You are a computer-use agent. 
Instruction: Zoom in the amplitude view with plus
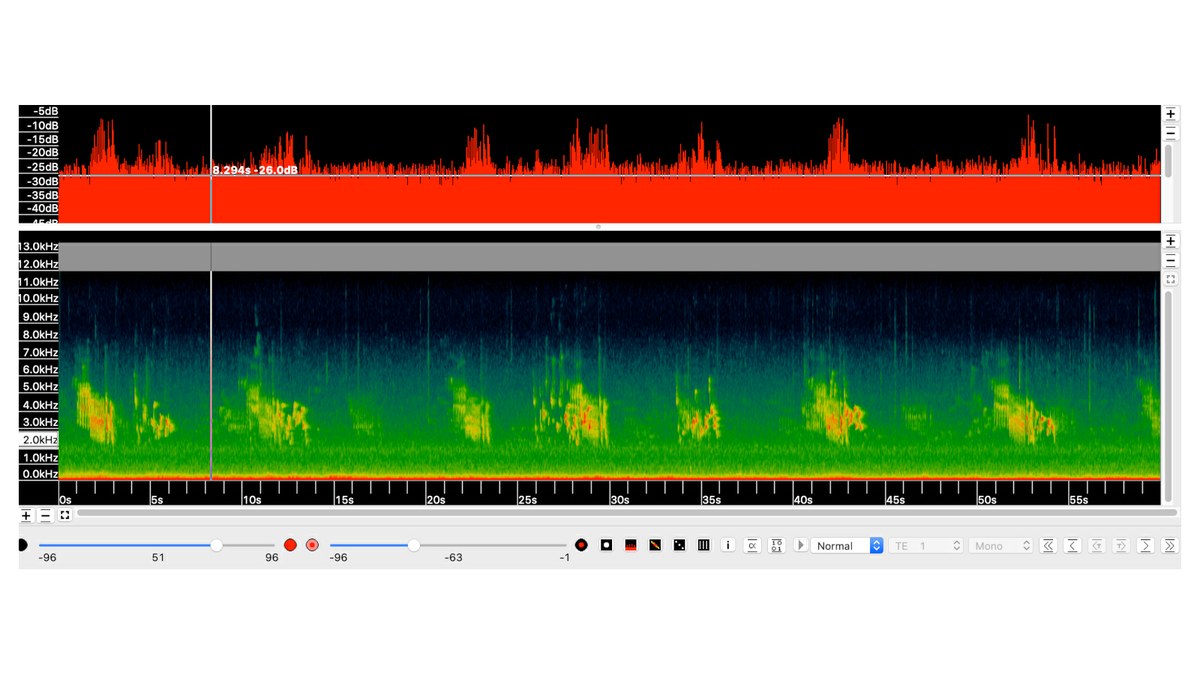[x=1170, y=114]
